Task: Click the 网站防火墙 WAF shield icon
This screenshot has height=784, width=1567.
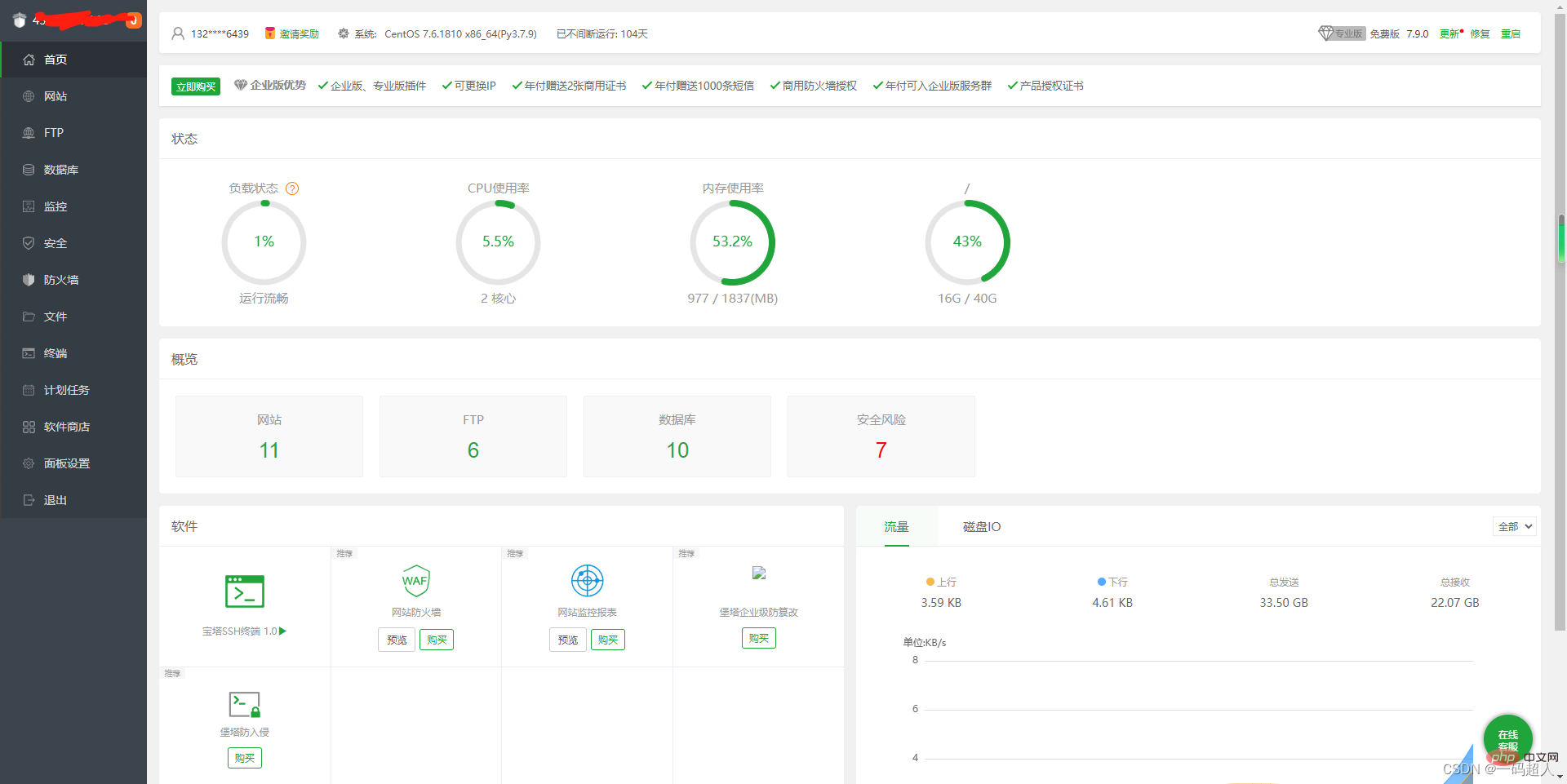Action: (416, 581)
